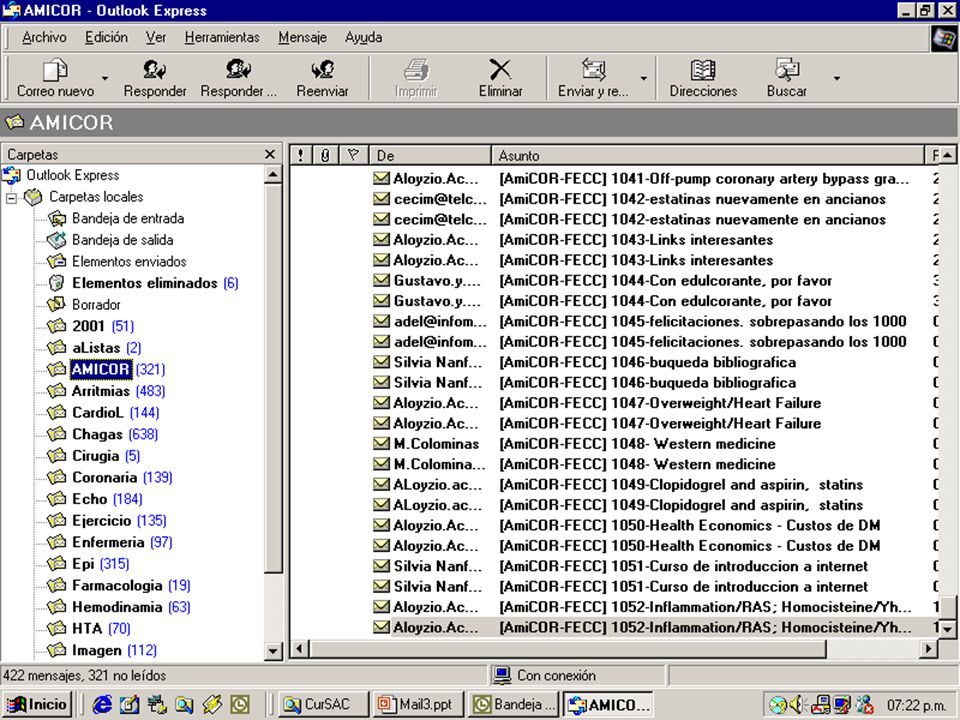Sort messages by Asunto column
Image resolution: width=960 pixels, height=720 pixels.
click(708, 156)
